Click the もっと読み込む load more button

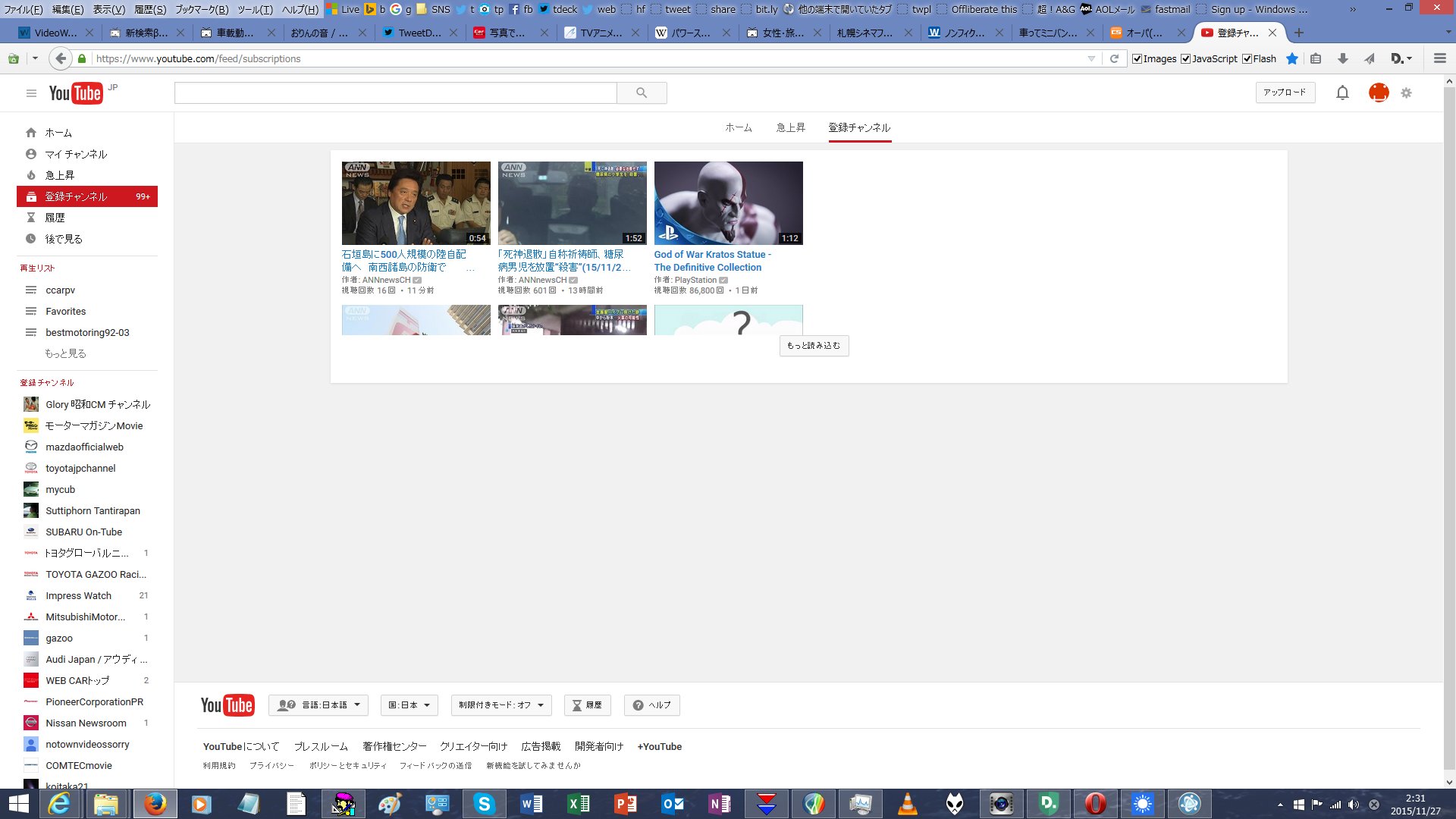pos(814,346)
